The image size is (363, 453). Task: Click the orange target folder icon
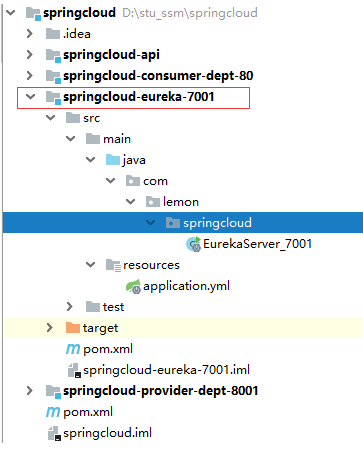click(x=73, y=328)
